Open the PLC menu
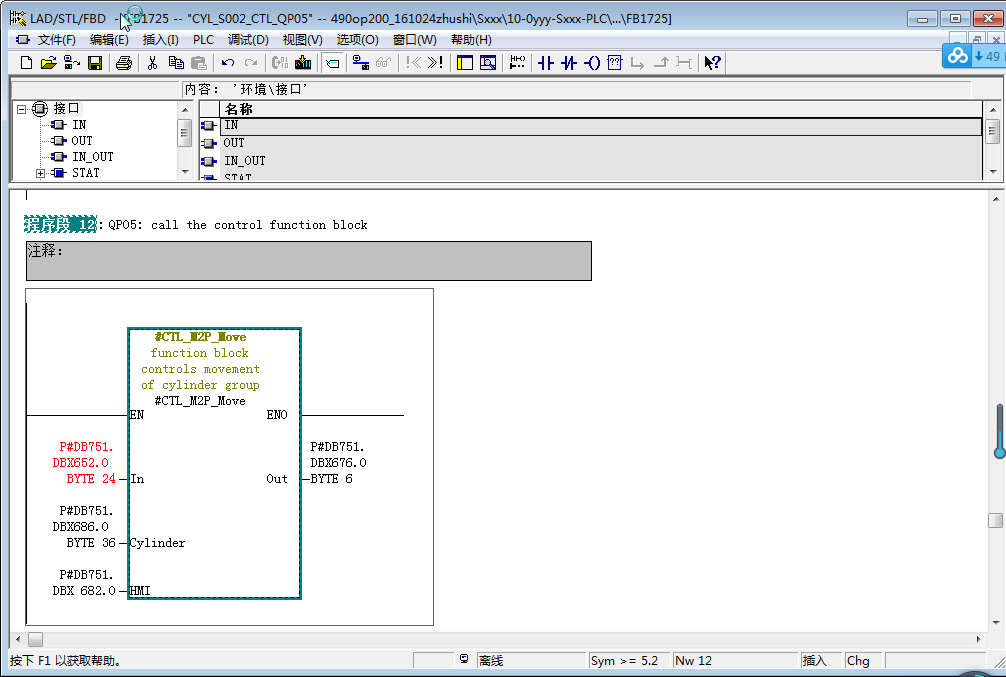Viewport: 1006px width, 677px height. coord(203,40)
